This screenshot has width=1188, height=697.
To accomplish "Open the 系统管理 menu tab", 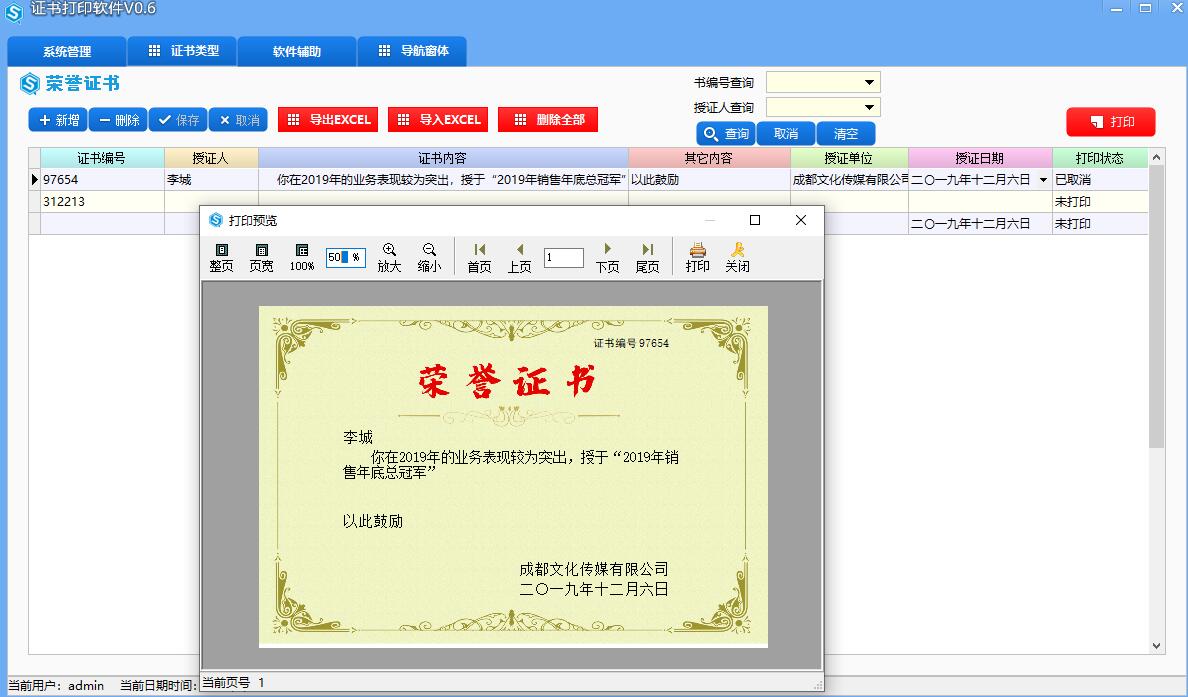I will point(67,52).
